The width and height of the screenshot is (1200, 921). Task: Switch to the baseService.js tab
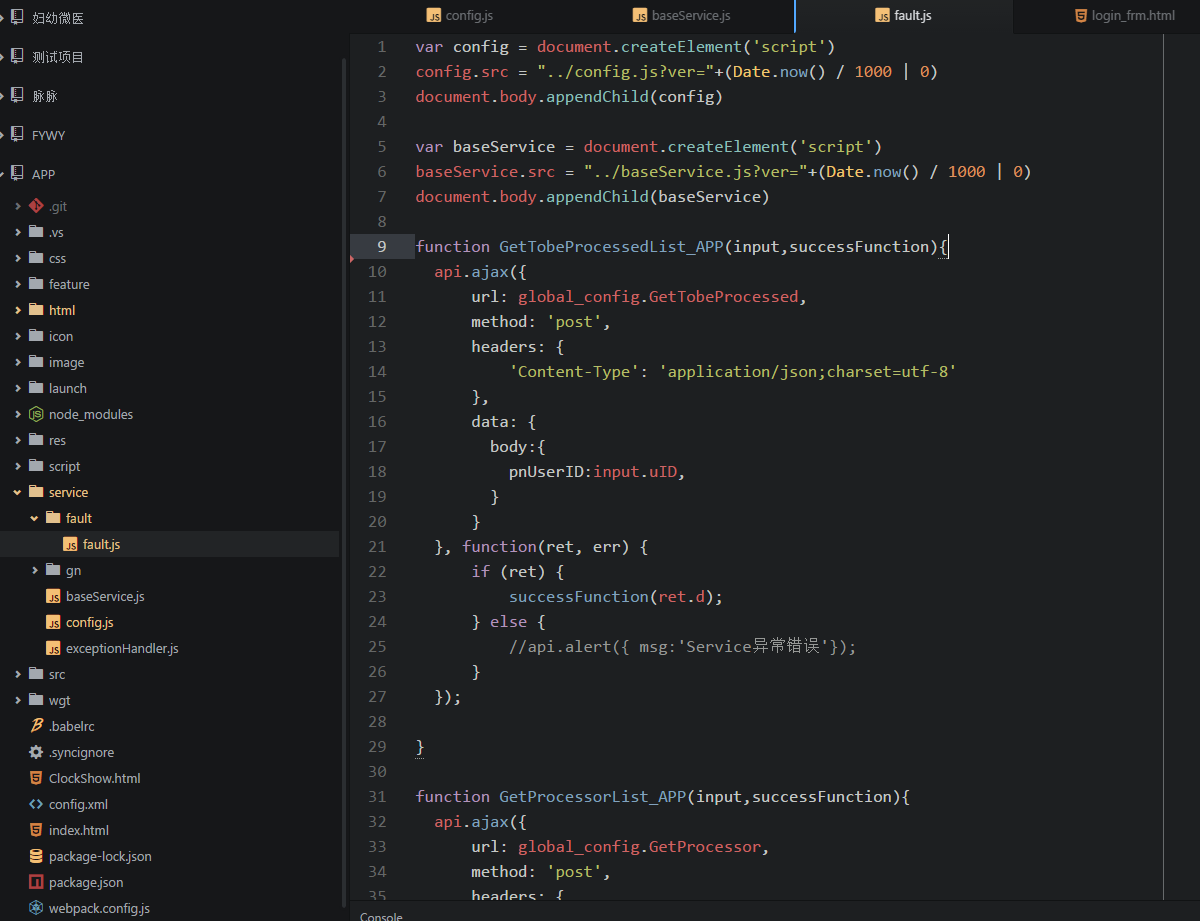coord(682,16)
